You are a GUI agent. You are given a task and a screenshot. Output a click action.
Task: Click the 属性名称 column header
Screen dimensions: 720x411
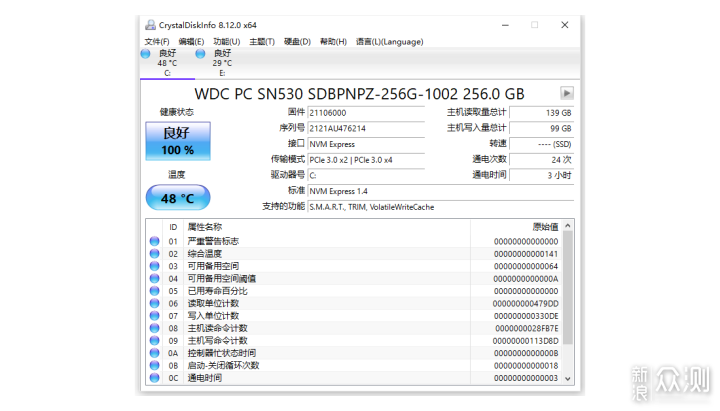tap(327, 227)
